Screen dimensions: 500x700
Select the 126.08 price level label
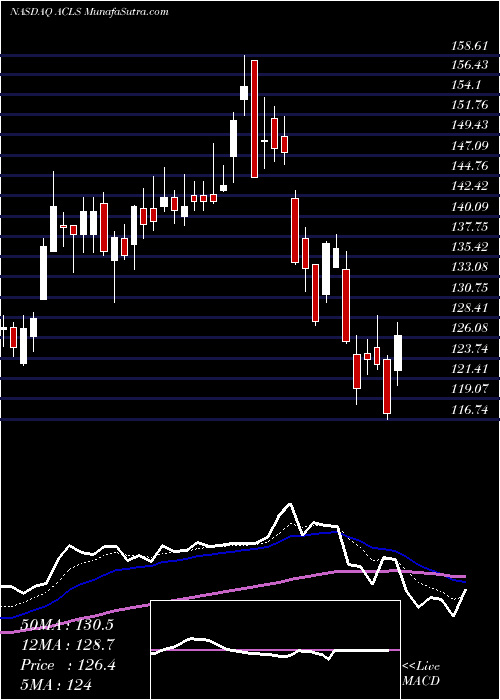click(x=471, y=328)
